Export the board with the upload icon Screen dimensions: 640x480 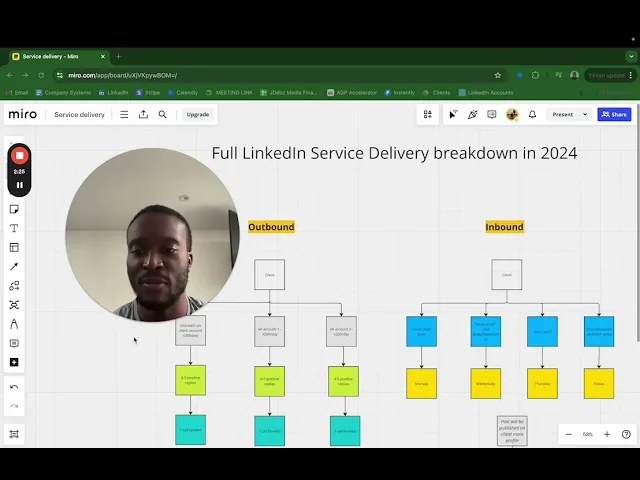143,115
